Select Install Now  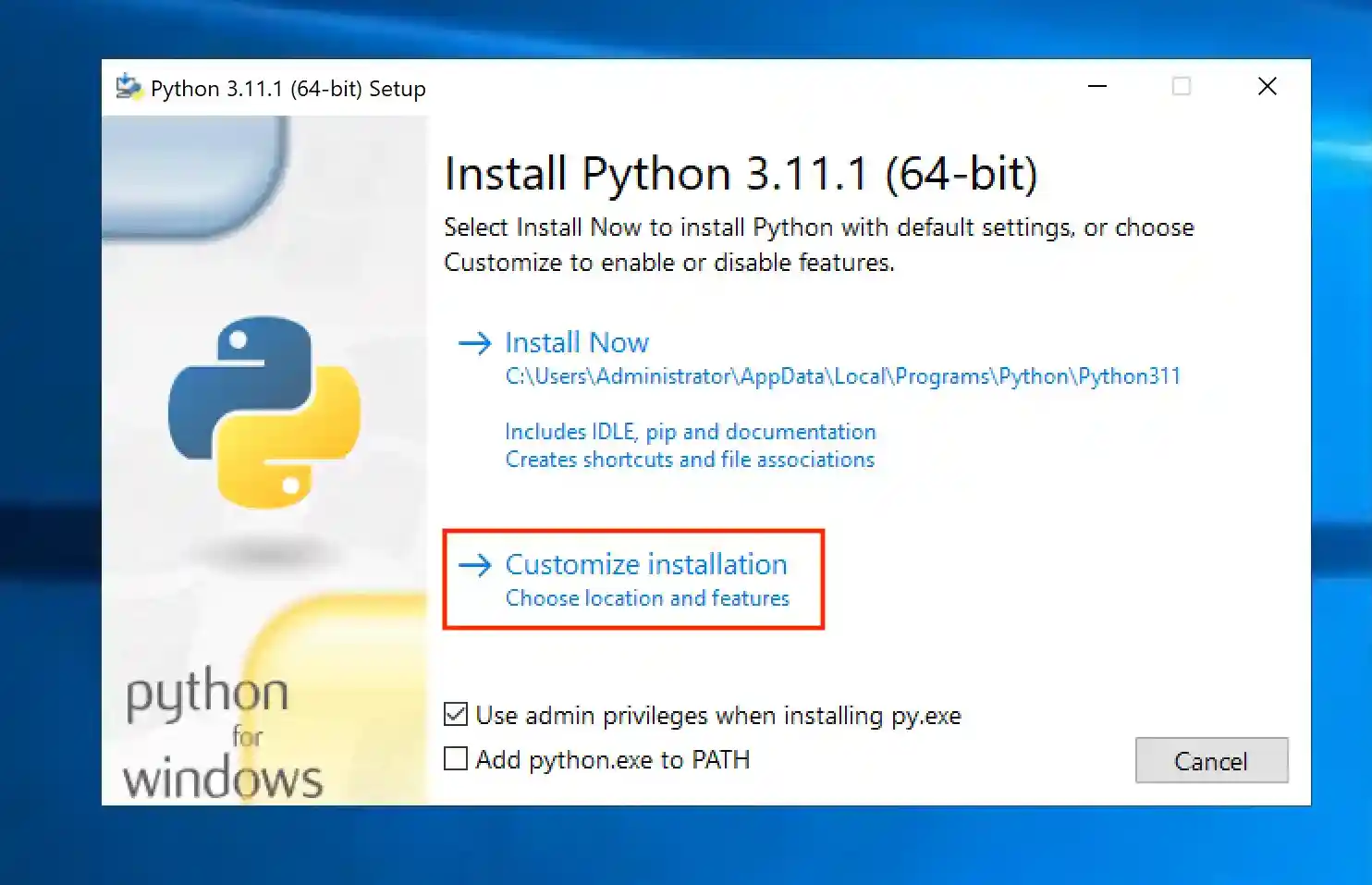click(576, 342)
